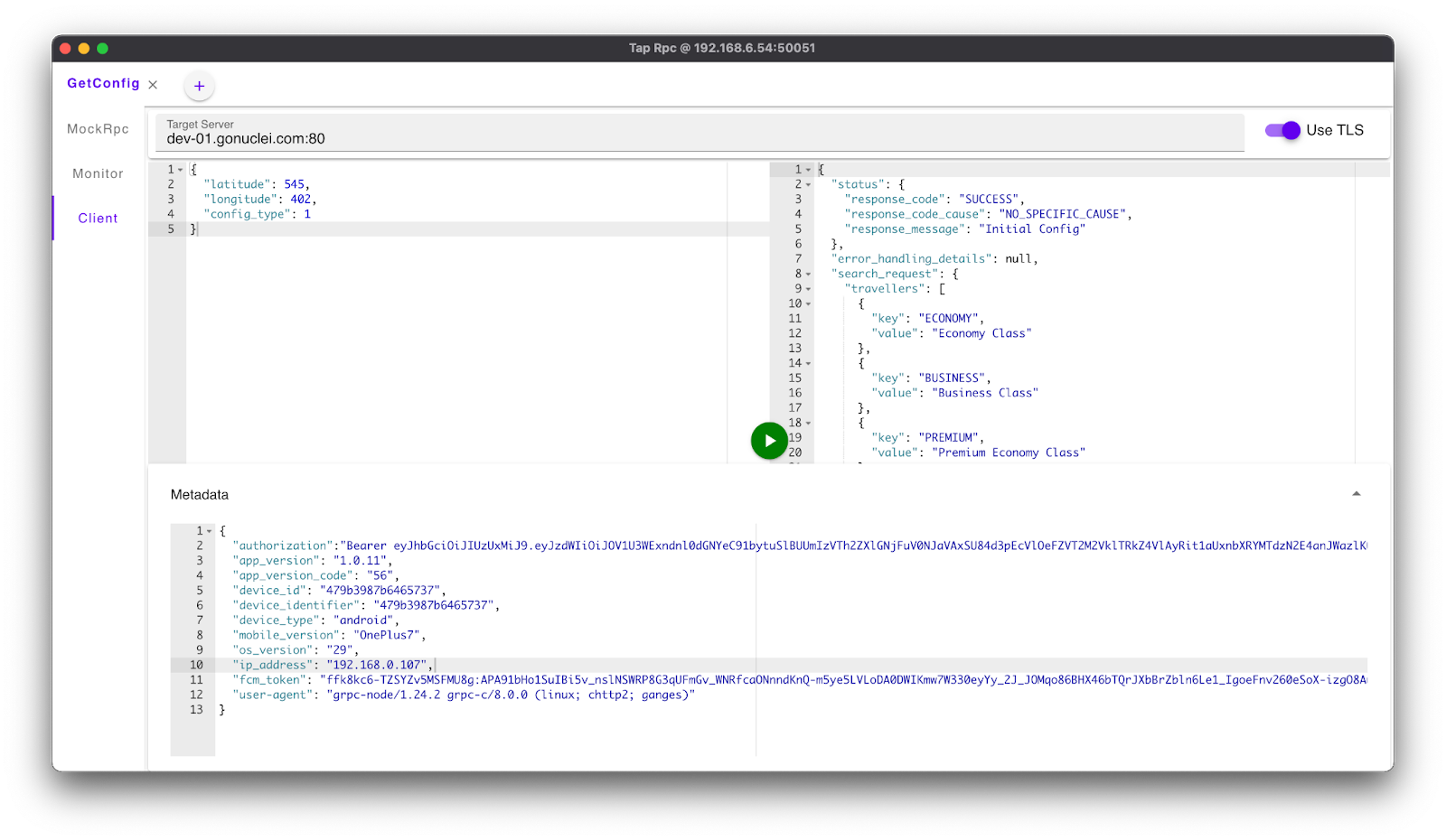Fold the "search_request" block at line 8

click(x=809, y=274)
